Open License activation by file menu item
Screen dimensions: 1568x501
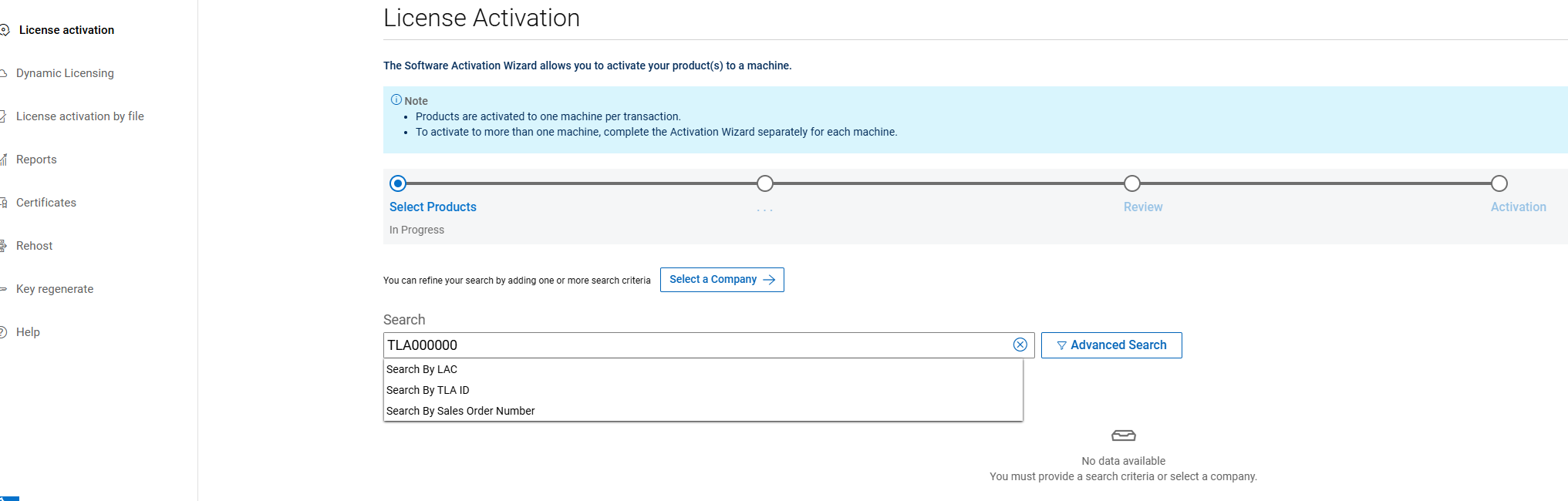80,116
